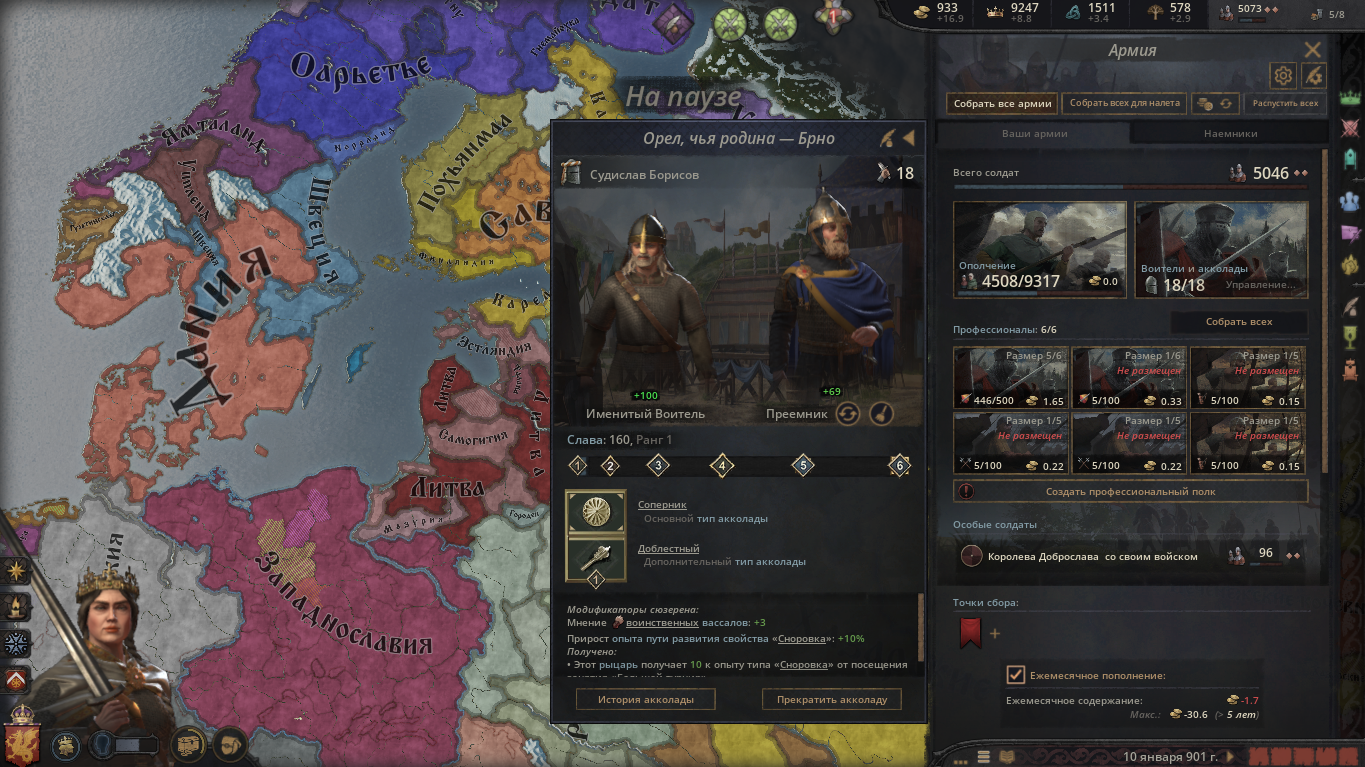Image resolution: width=1365 pixels, height=767 pixels.
Task: Add new rally point plus icon
Action: coord(995,633)
